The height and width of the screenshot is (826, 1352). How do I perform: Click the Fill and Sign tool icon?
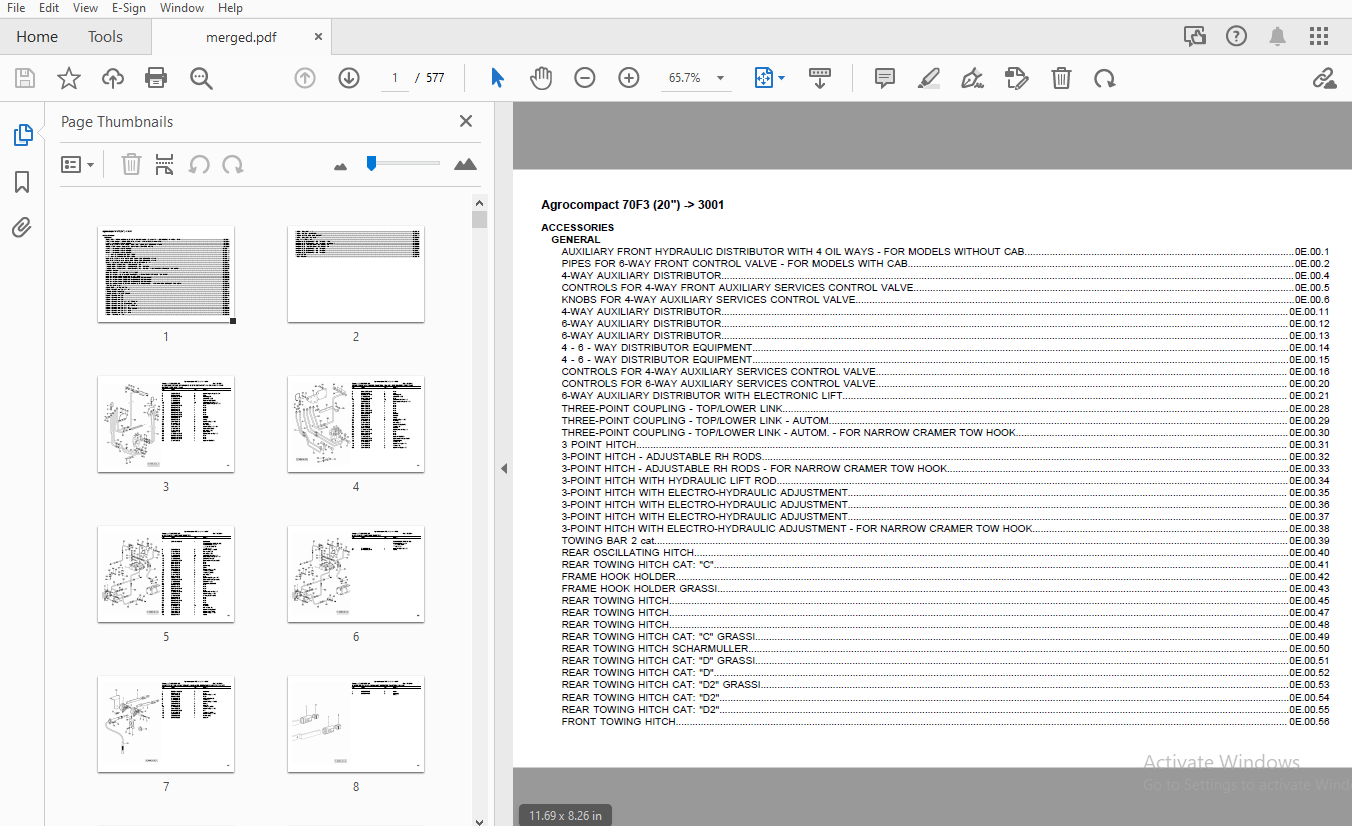point(1017,78)
